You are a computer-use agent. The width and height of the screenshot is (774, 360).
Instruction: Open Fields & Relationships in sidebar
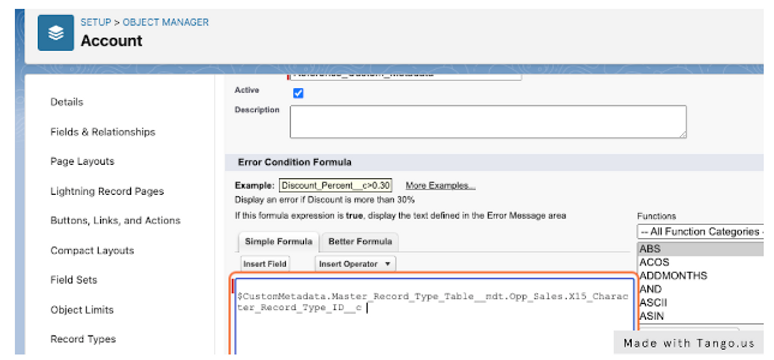pyautogui.click(x=103, y=132)
